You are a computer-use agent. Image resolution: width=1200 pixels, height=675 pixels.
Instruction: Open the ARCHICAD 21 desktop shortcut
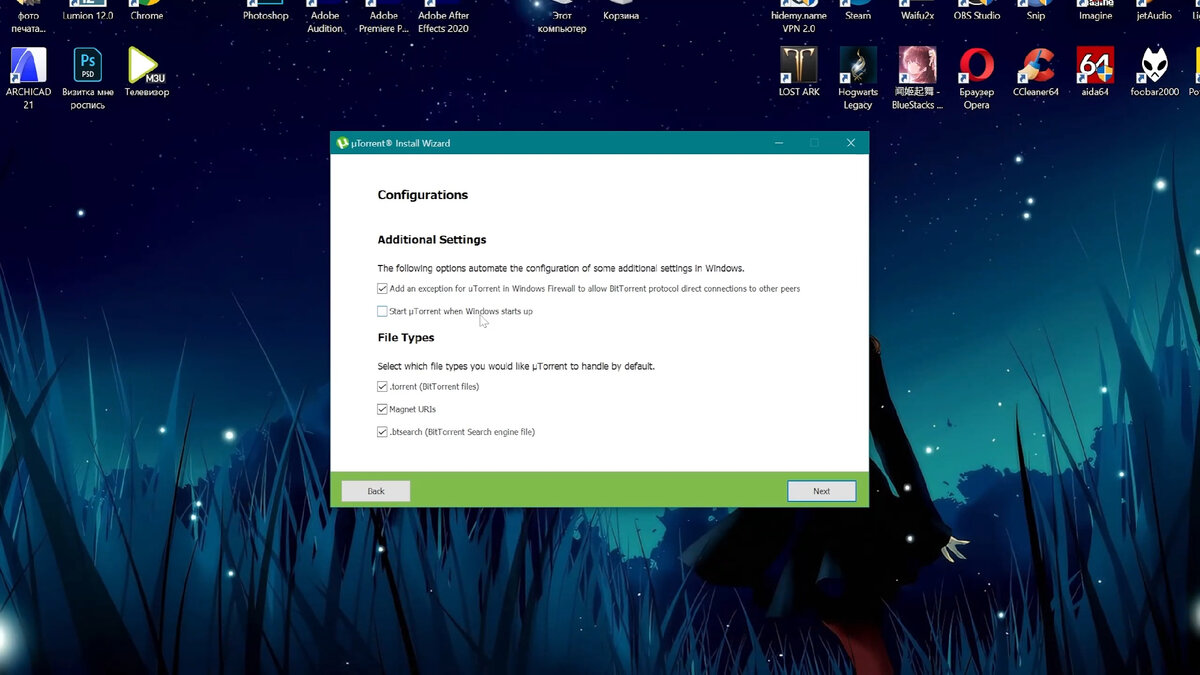tap(28, 76)
